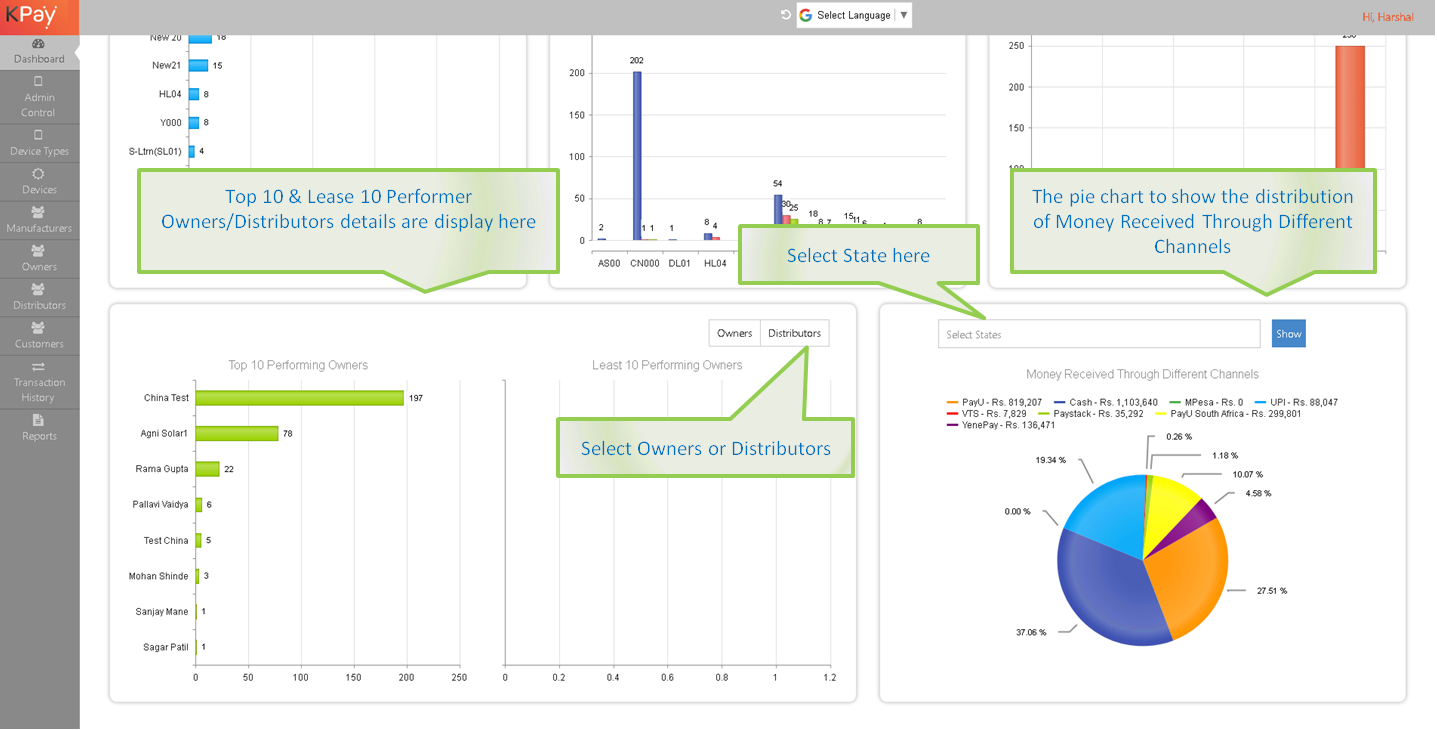Click the Hi, Harshal user greeting
This screenshot has height=730, width=1437.
click(x=1390, y=17)
